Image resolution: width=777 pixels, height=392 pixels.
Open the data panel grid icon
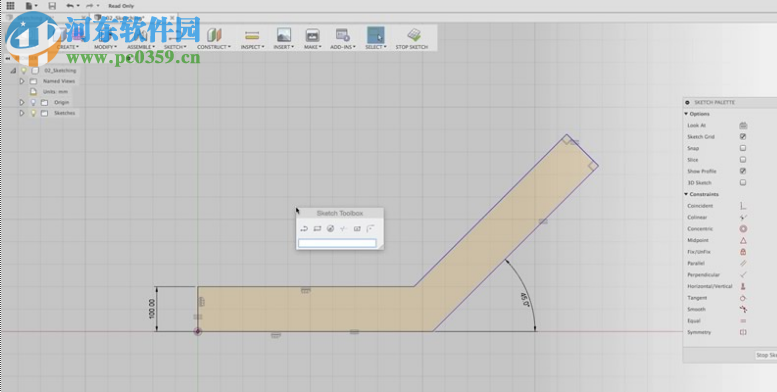coord(10,6)
